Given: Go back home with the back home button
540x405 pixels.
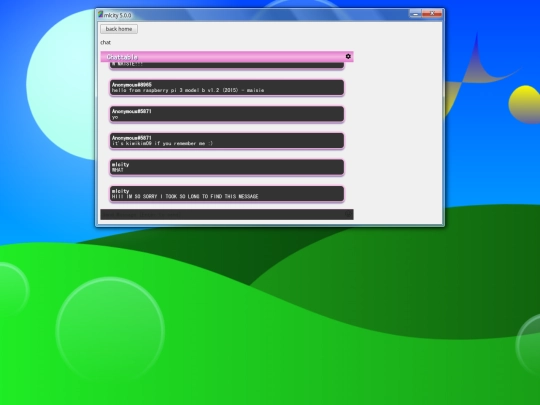Looking at the screenshot, I should point(119,29).
